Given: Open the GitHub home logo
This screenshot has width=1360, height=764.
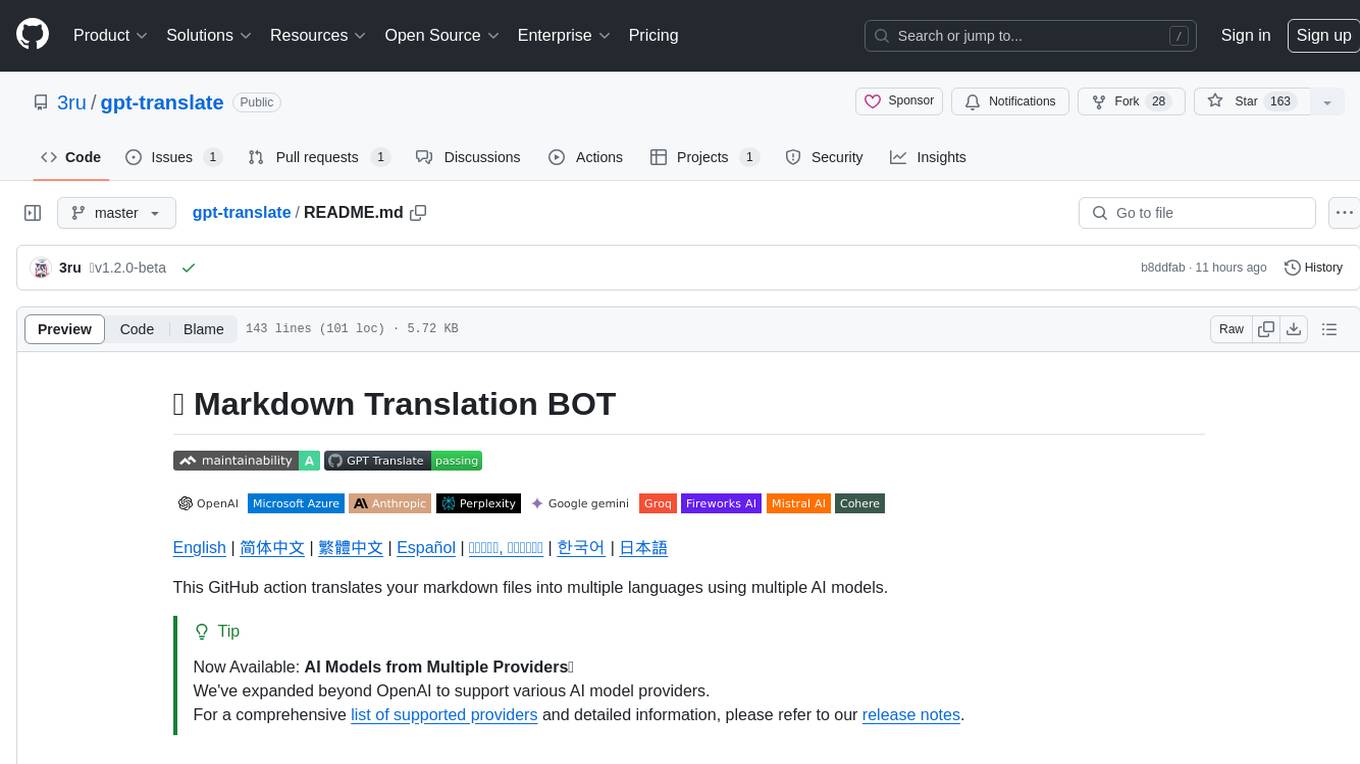Looking at the screenshot, I should coord(32,35).
